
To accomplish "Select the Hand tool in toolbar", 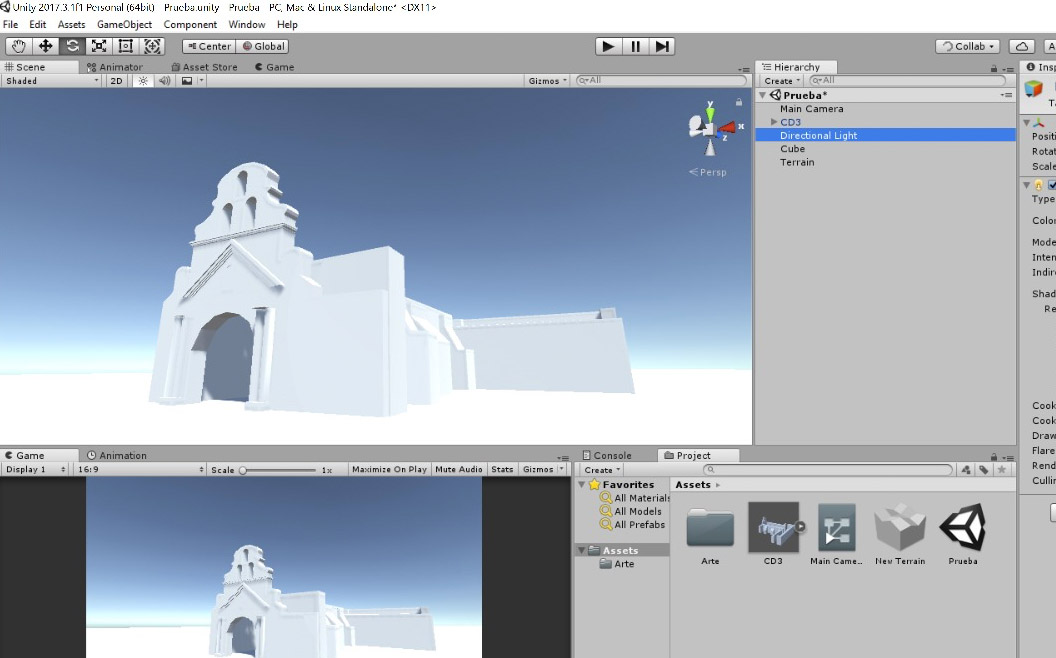I will click(19, 46).
